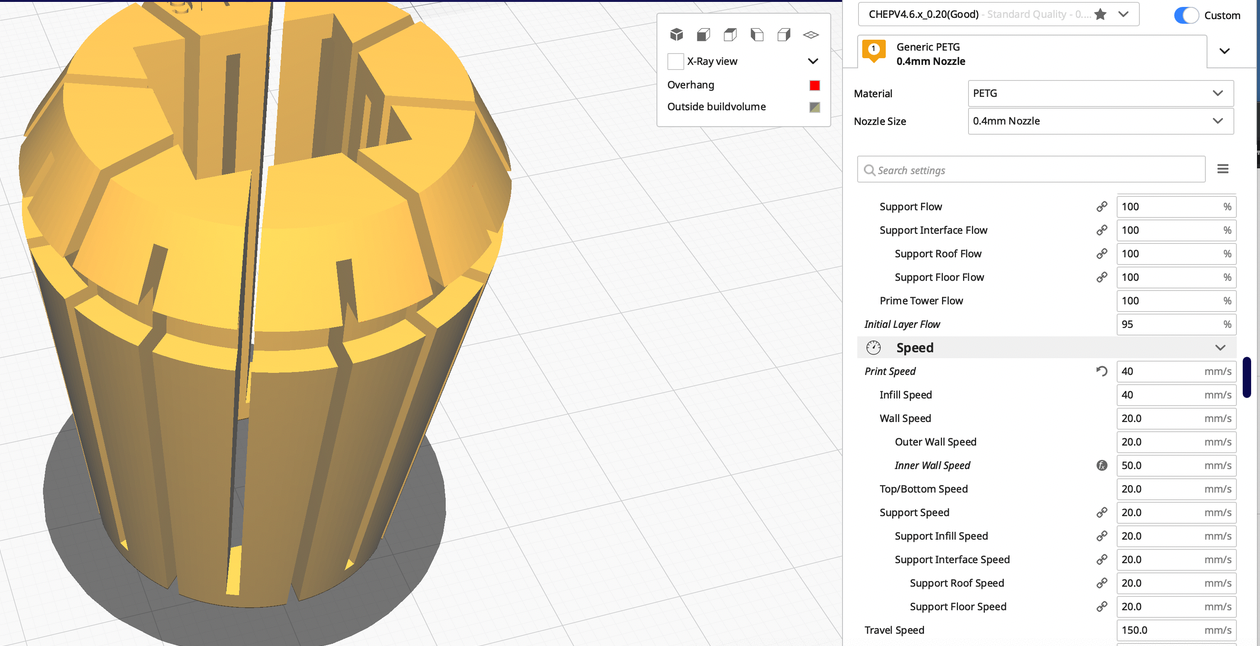Collapse the Speed settings section
This screenshot has height=646, width=1260.
1219,348
